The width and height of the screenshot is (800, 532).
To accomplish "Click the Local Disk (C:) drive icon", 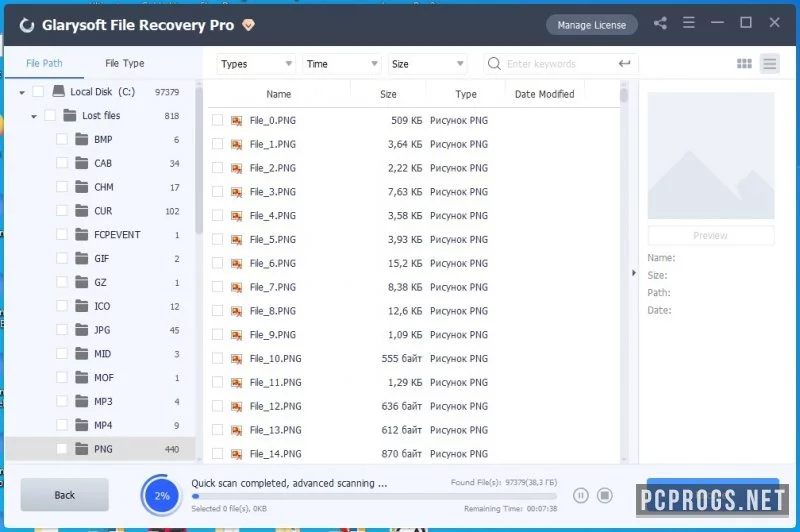I will point(59,91).
